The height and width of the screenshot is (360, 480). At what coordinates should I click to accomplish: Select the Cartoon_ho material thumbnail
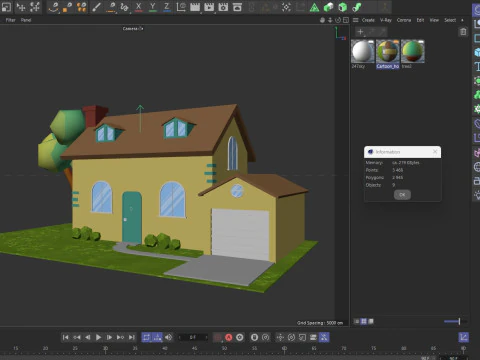[388, 51]
